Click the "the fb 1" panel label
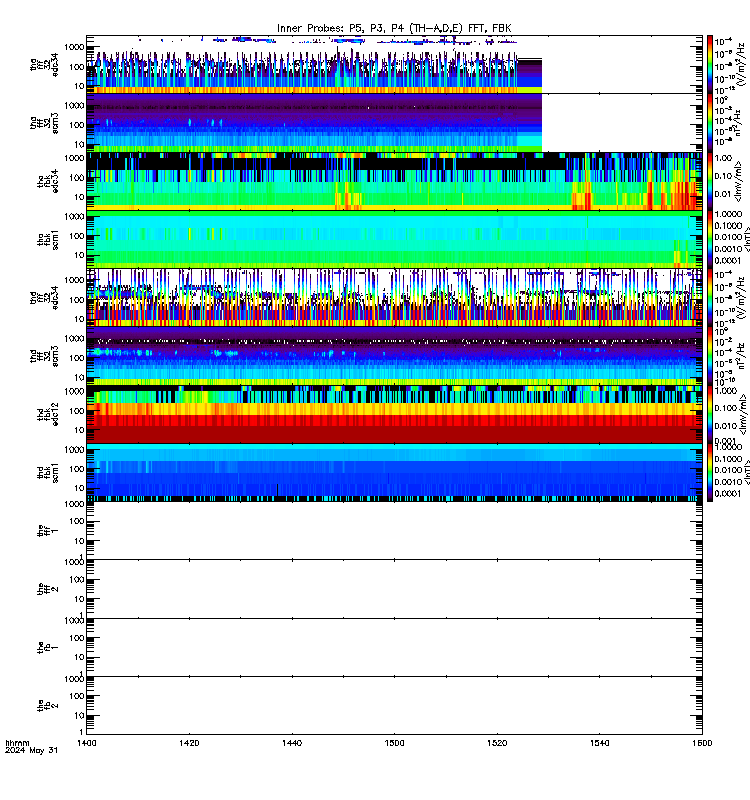 tap(48, 647)
